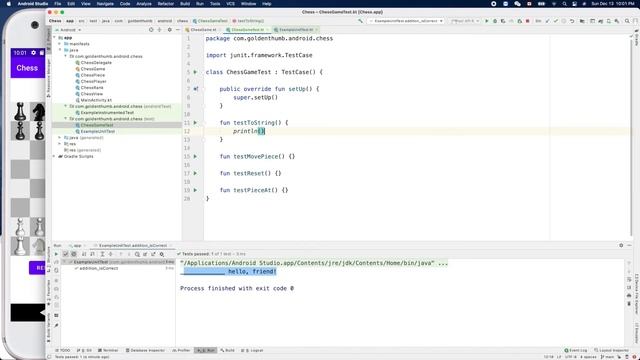Click the Debug bug icon in toolbar
Image resolution: width=640 pixels, height=360 pixels.
point(495,21)
